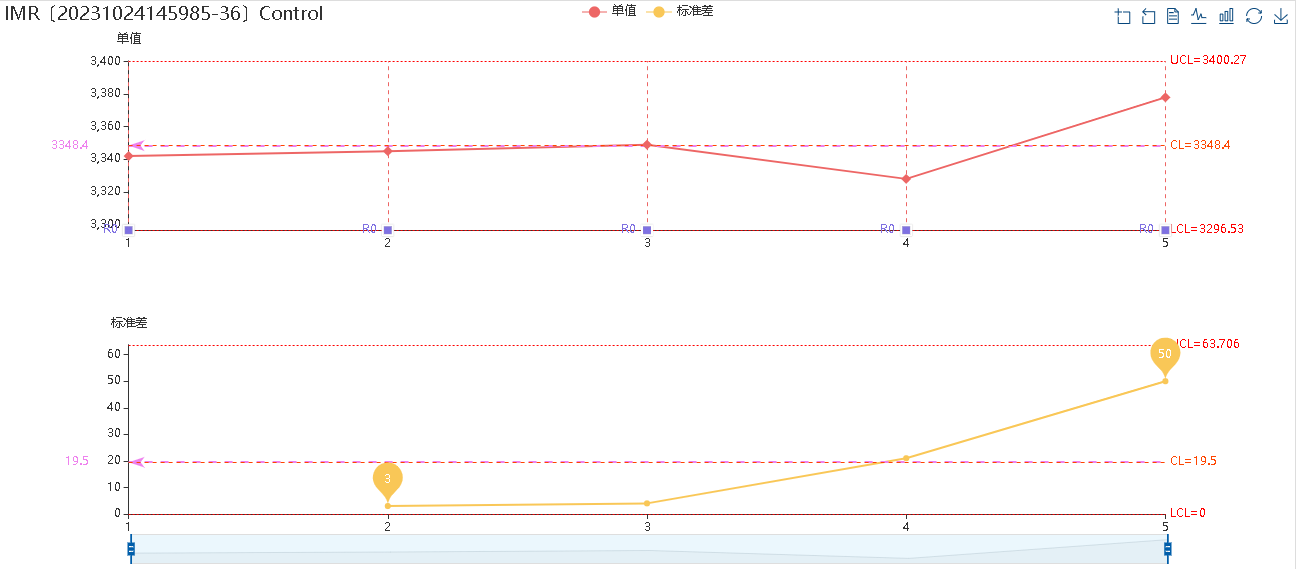The image size is (1296, 569).
Task: Click the 单值 data point at sample 5
Action: [x=1165, y=97]
